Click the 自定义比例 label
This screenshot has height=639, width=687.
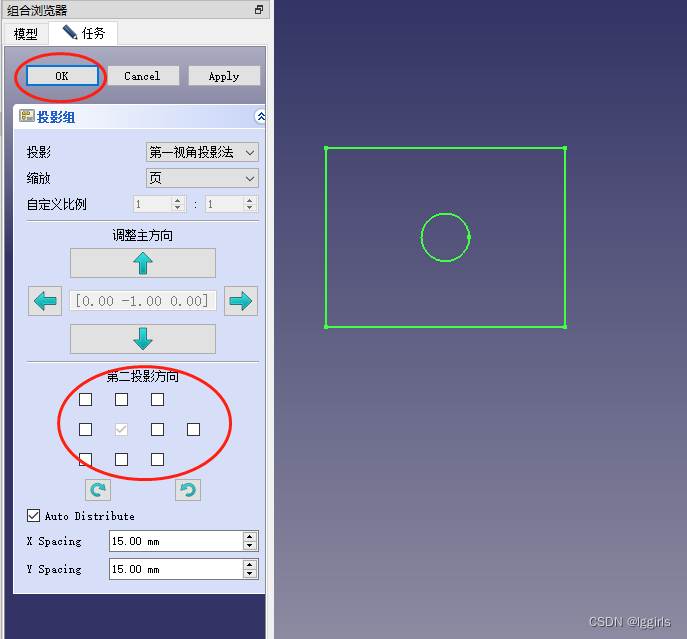pos(57,204)
